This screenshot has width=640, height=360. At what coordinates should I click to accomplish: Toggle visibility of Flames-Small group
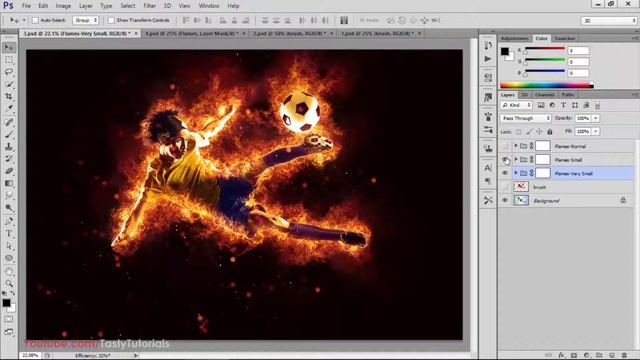[x=505, y=160]
